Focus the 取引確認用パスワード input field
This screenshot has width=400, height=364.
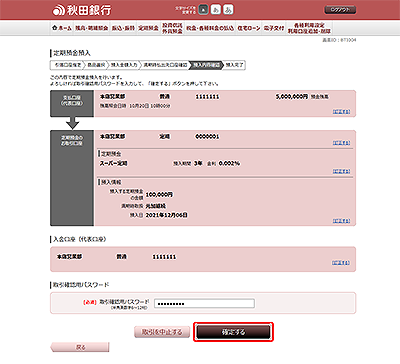[204, 303]
